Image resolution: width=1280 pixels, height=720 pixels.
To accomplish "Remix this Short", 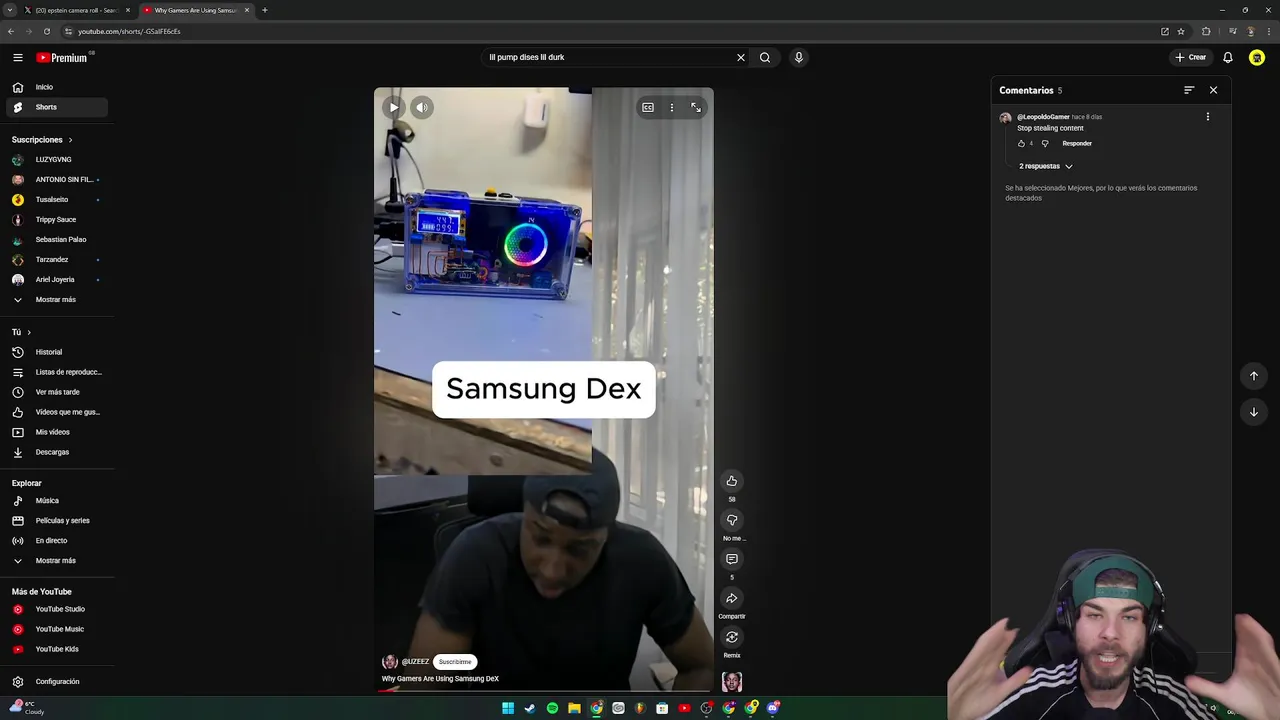I will click(732, 637).
